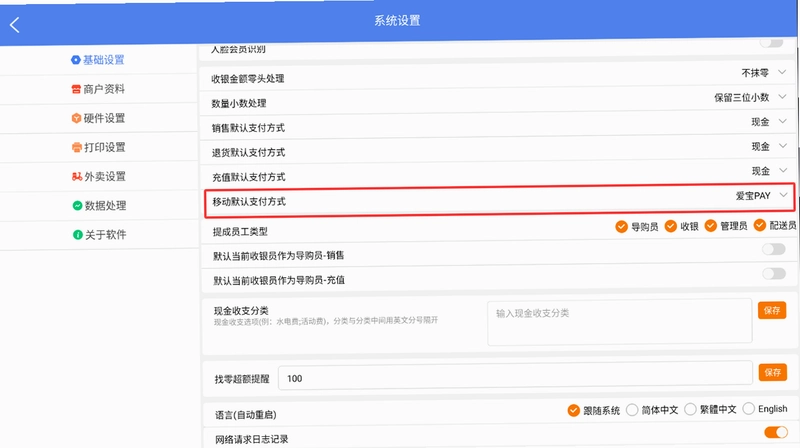The height and width of the screenshot is (448, 800).
Task: Go back with the top-left arrow
Action: 15,25
